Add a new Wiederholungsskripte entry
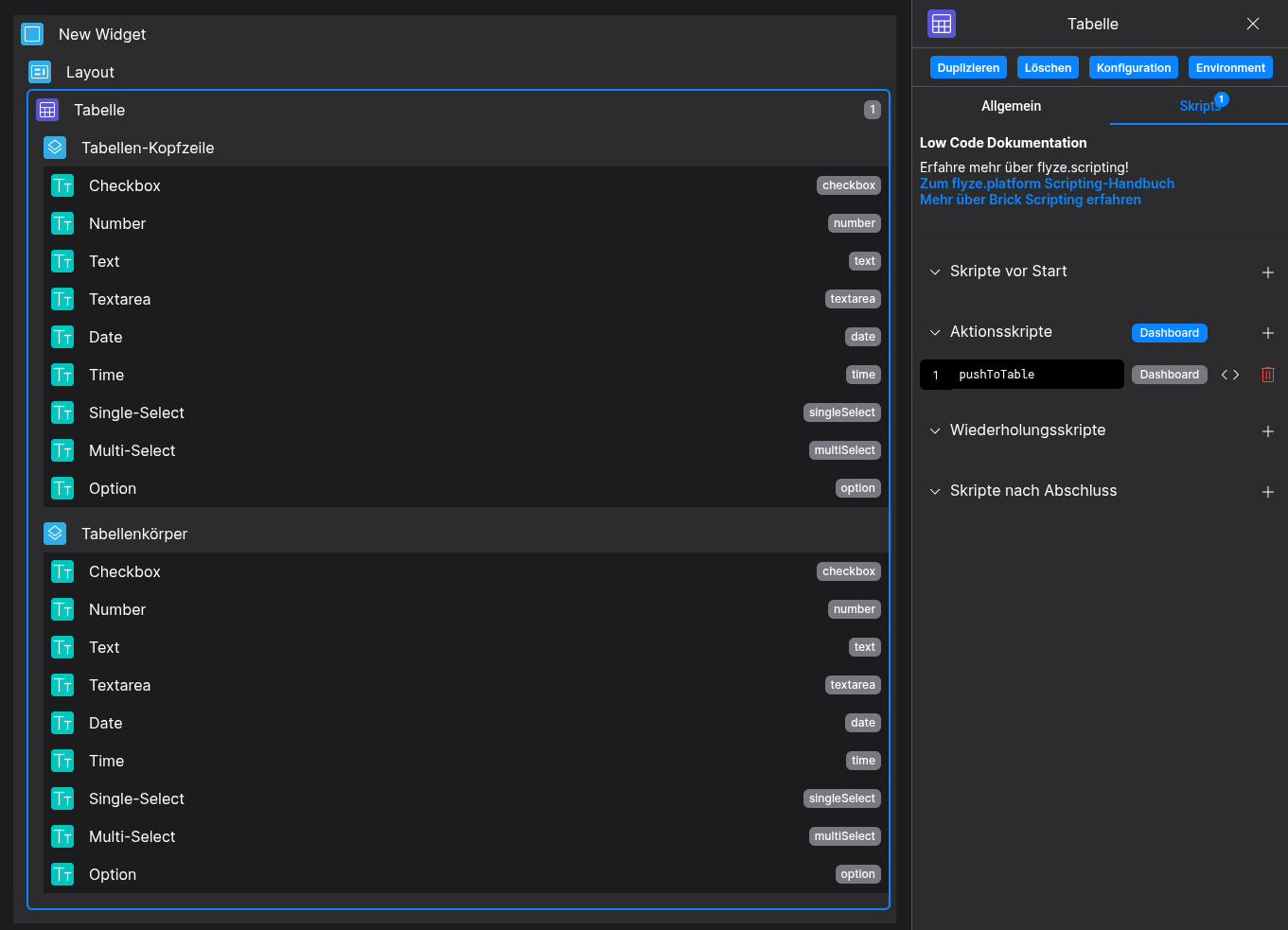Viewport: 1288px width, 930px height. [1267, 431]
